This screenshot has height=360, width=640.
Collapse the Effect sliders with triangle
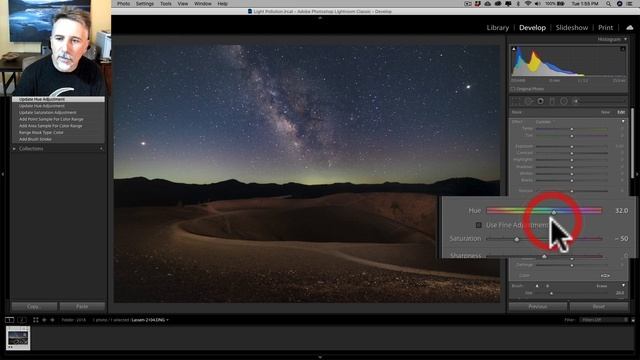point(623,122)
